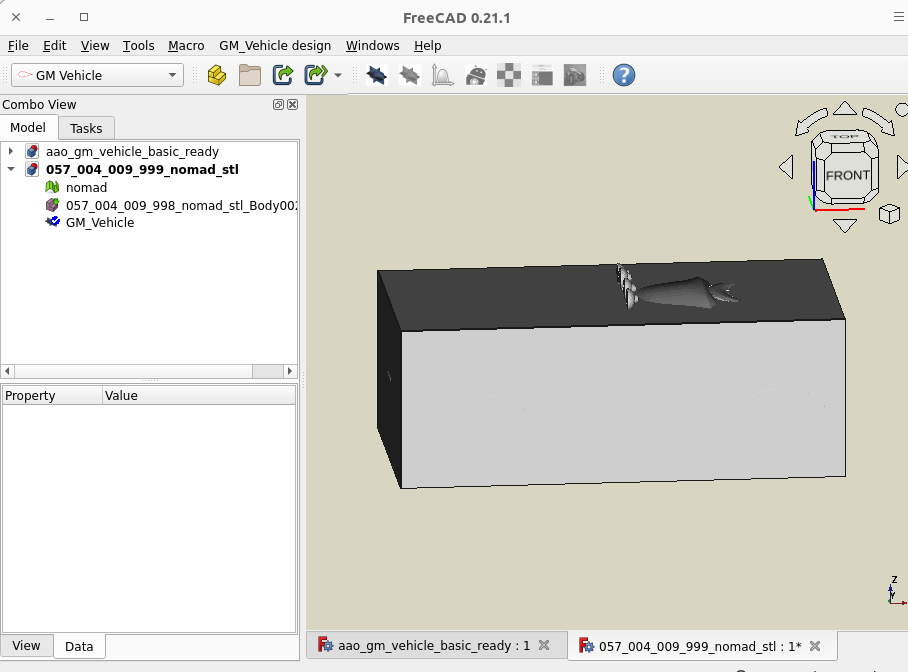Switch to the Tasks tab
Image resolution: width=908 pixels, height=672 pixels.
coord(86,128)
